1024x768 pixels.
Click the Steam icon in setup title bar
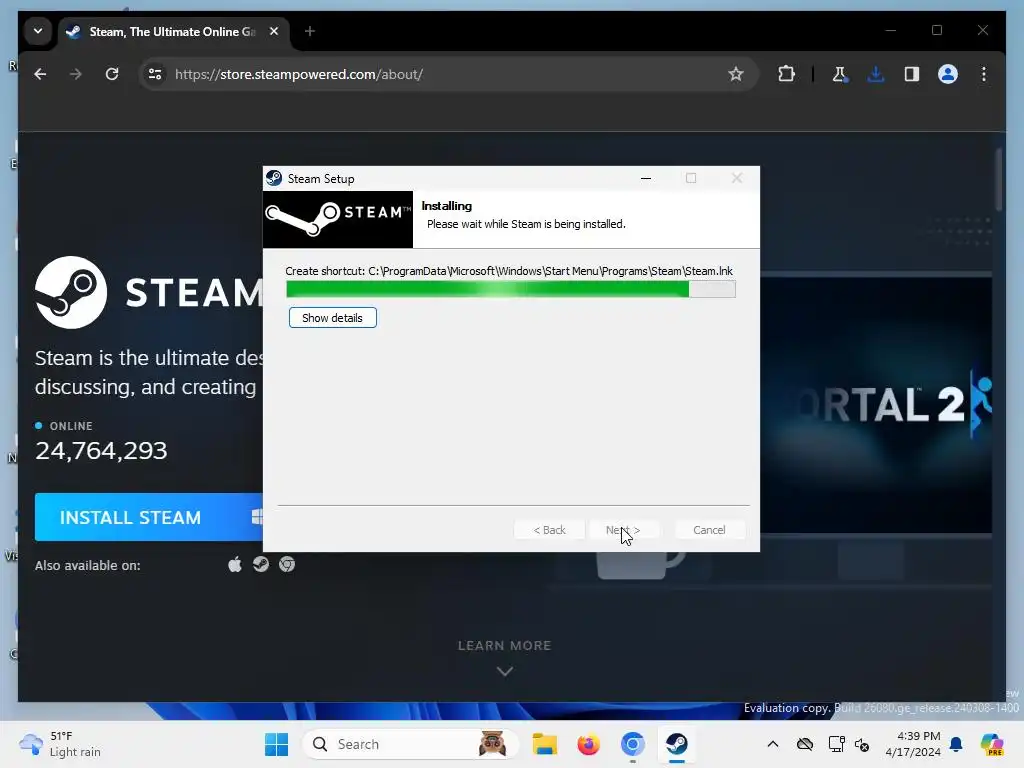point(274,178)
